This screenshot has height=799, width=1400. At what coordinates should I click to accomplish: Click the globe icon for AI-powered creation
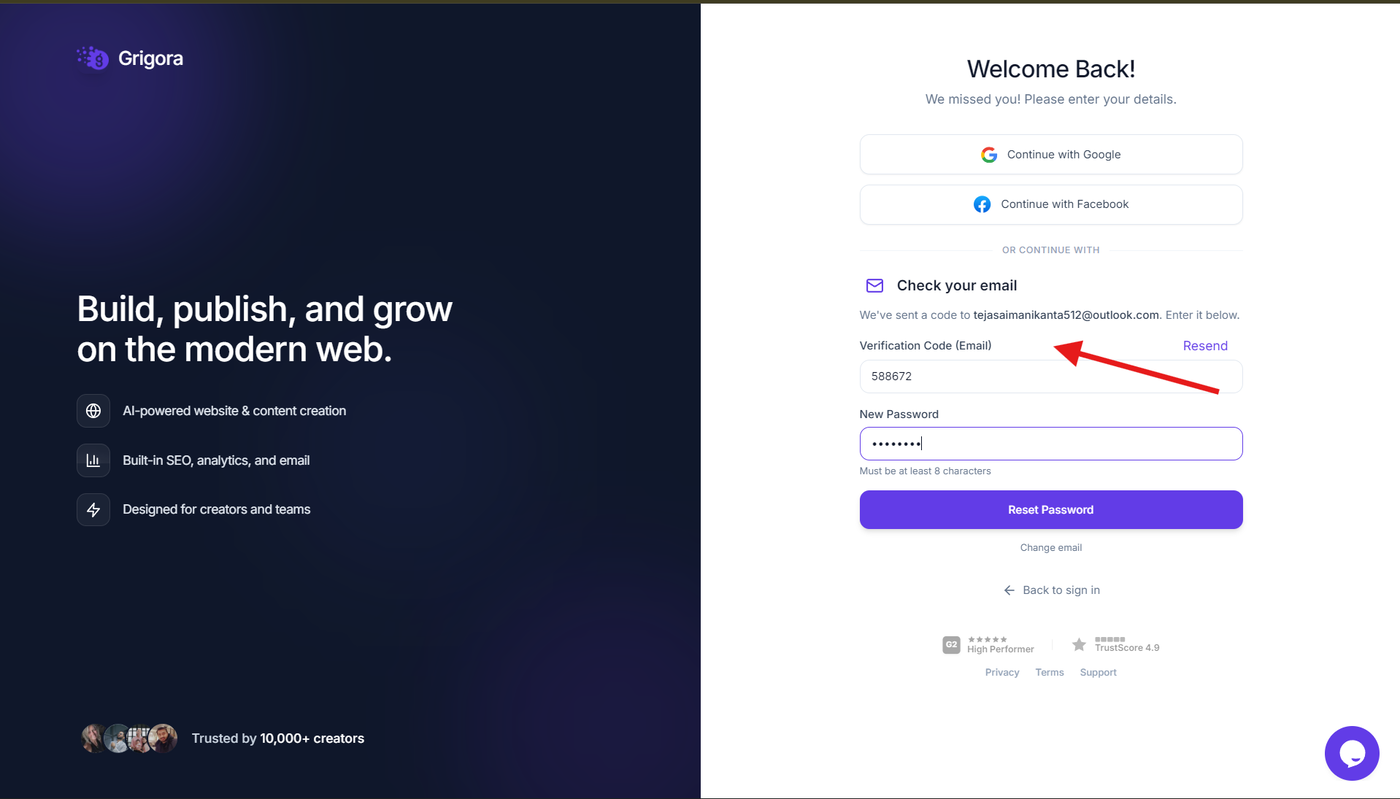(x=93, y=411)
